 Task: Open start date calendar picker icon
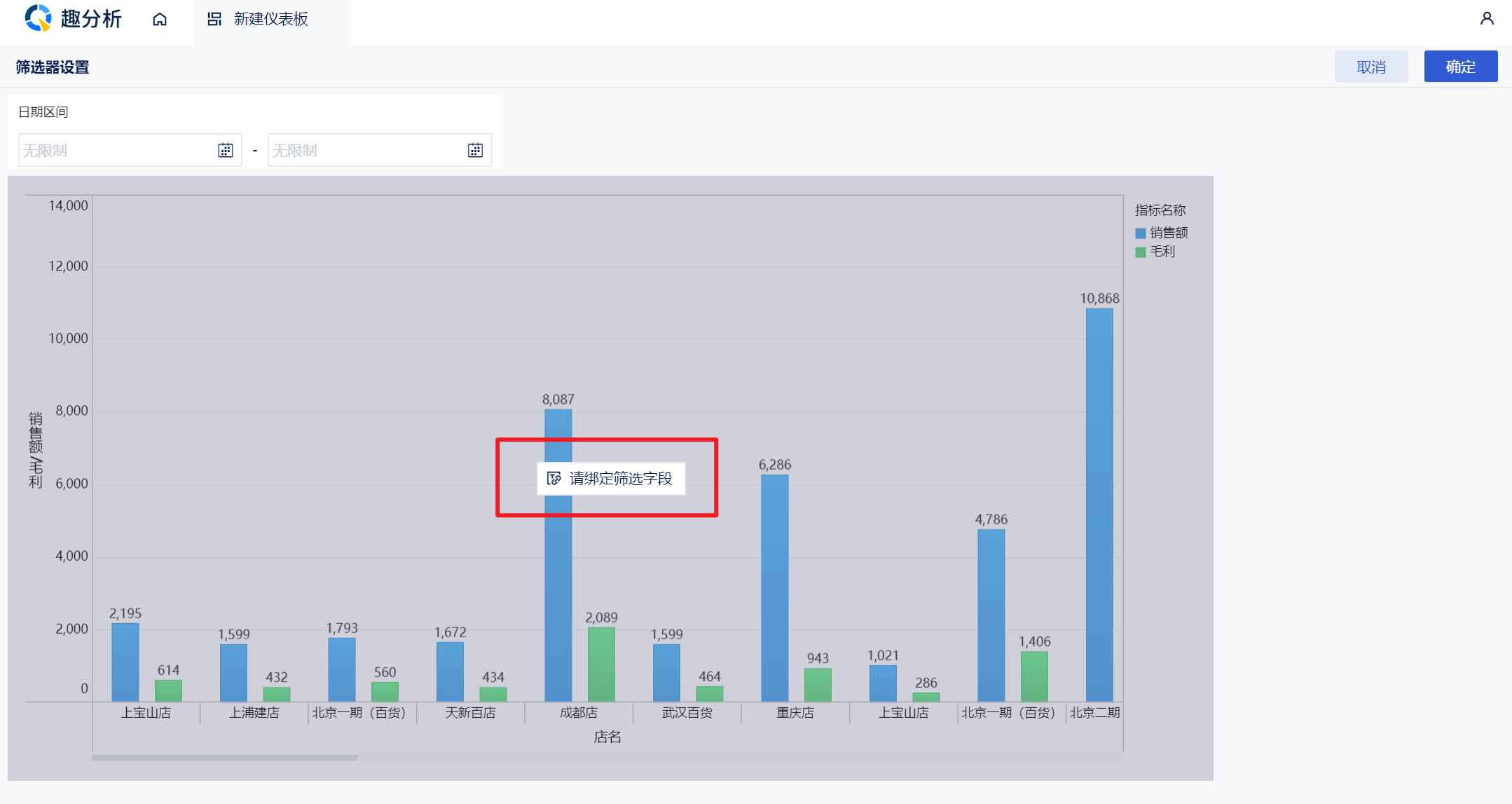pyautogui.click(x=226, y=150)
